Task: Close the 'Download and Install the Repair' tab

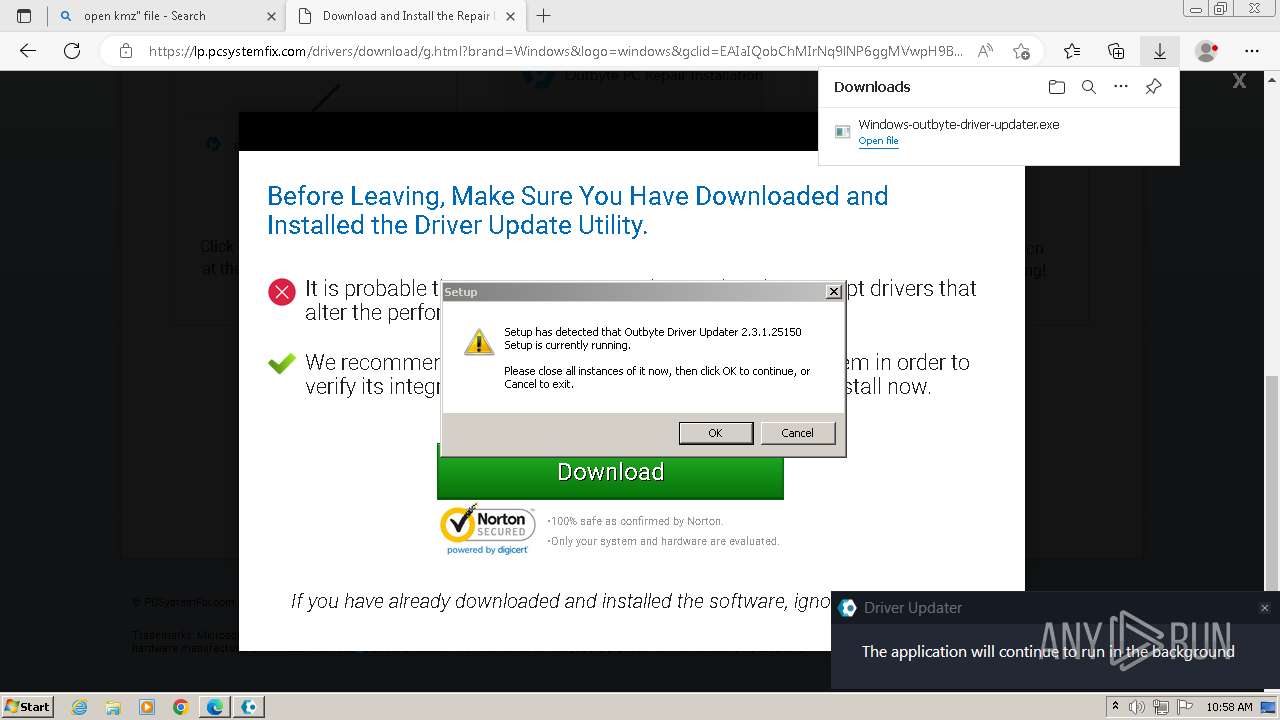Action: (509, 16)
